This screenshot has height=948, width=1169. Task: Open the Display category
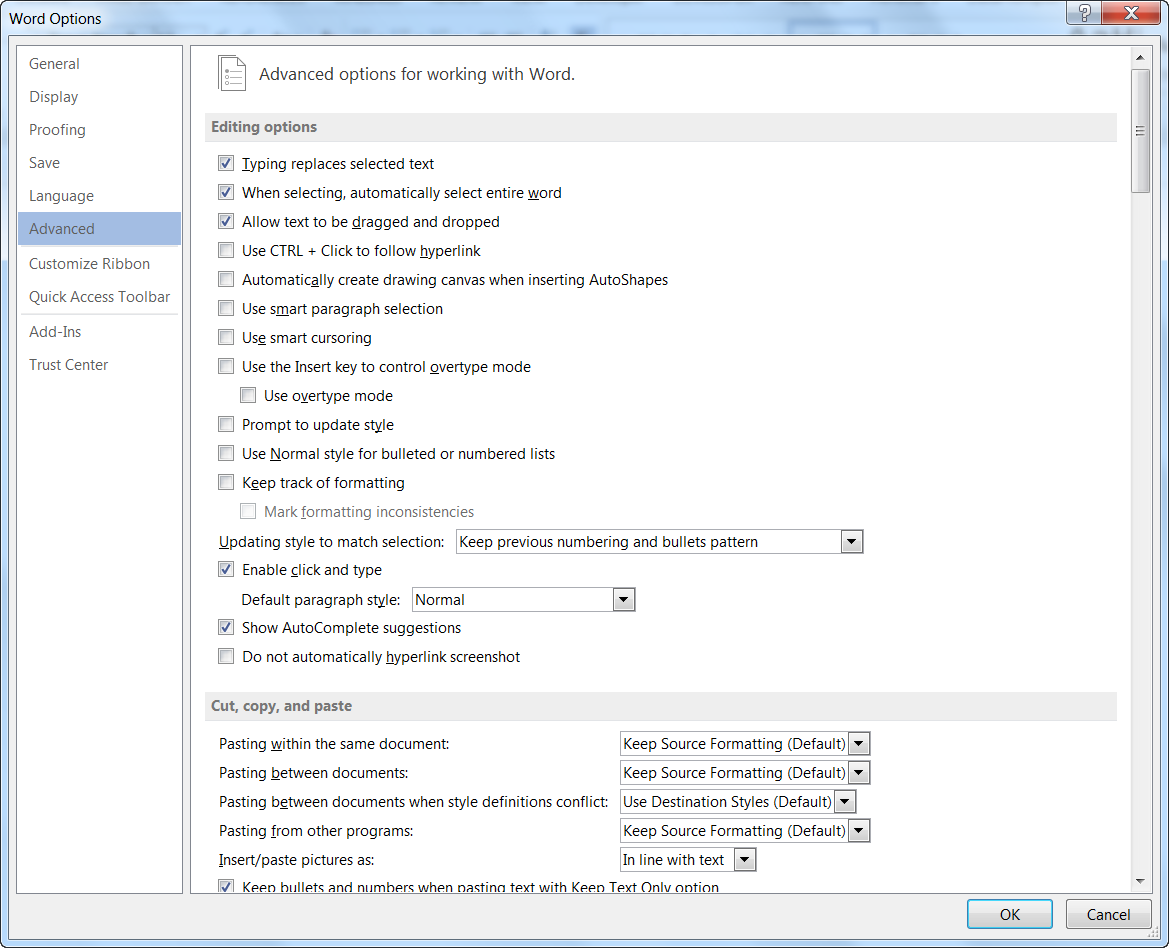tap(99, 97)
